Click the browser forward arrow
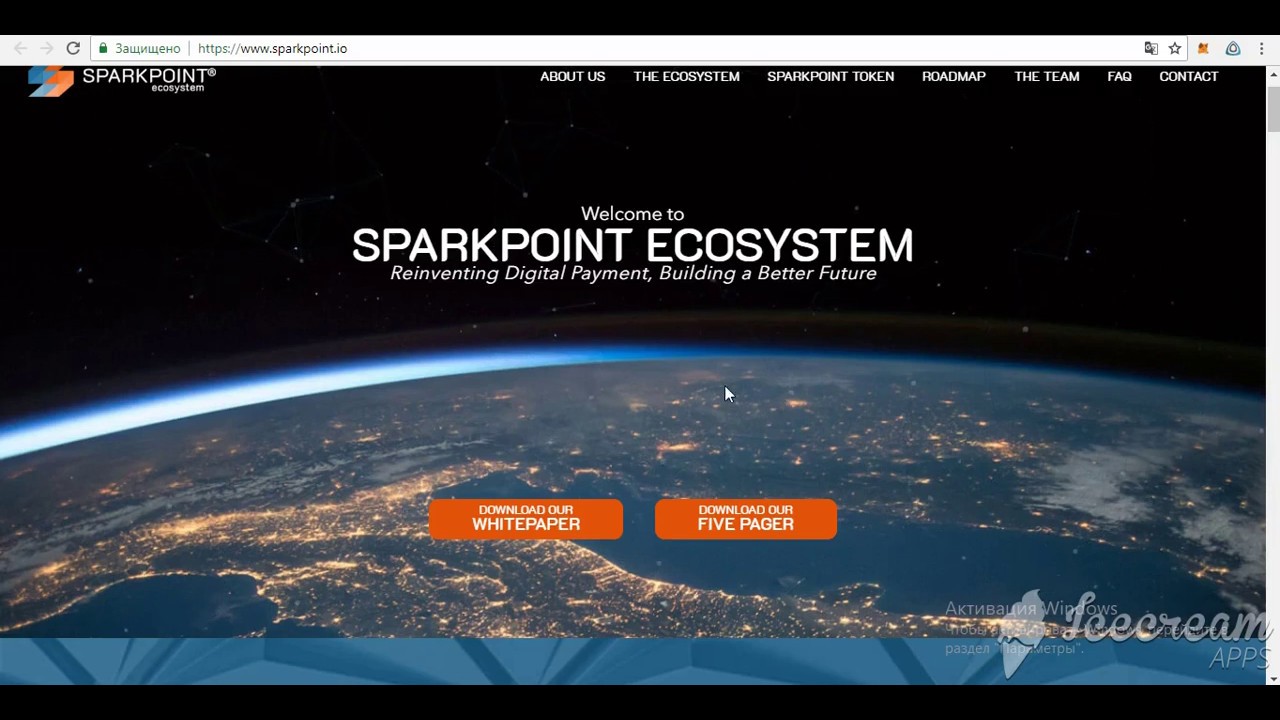The height and width of the screenshot is (720, 1280). tap(46, 48)
